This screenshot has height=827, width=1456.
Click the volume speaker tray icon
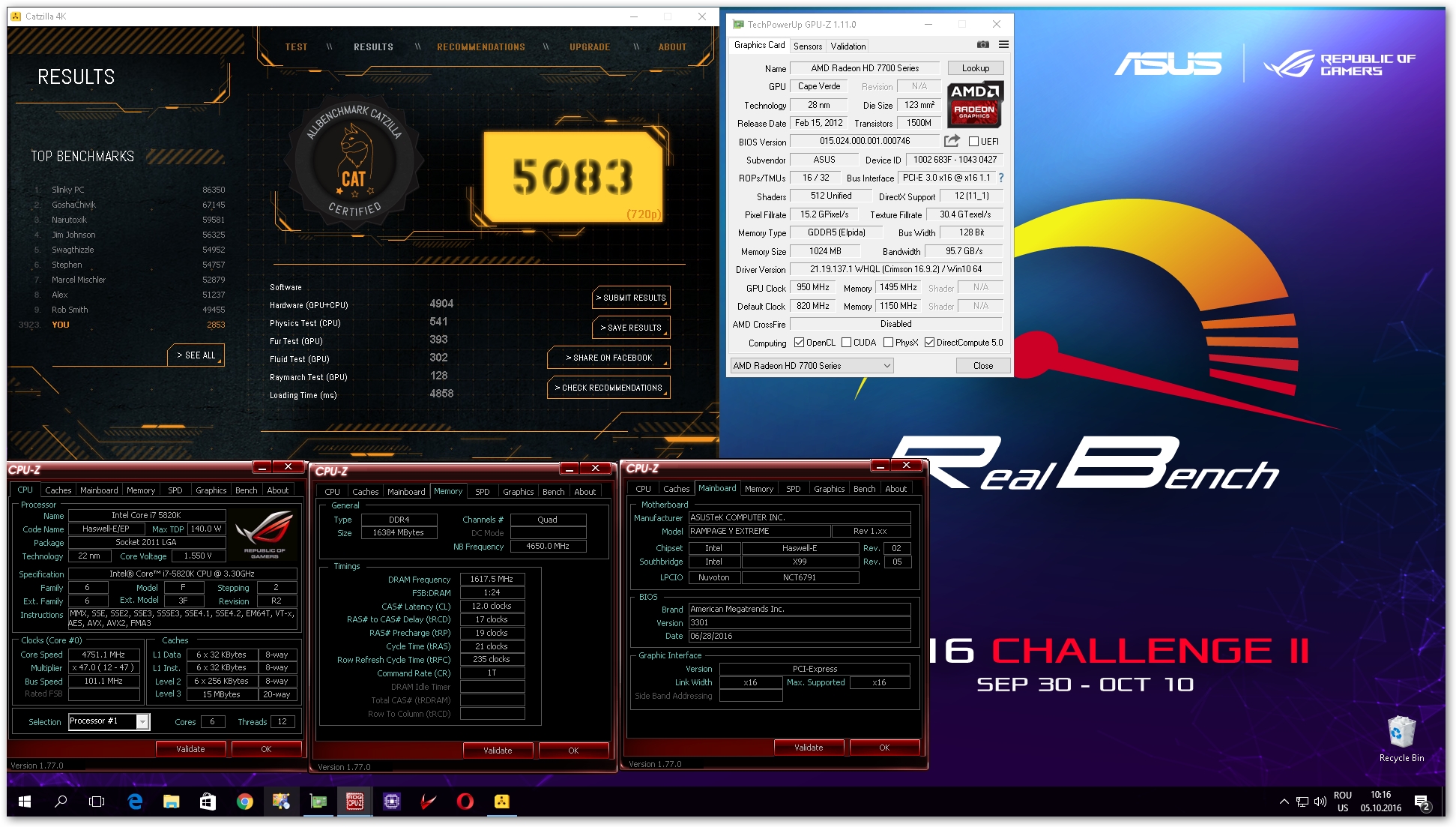(x=1320, y=802)
